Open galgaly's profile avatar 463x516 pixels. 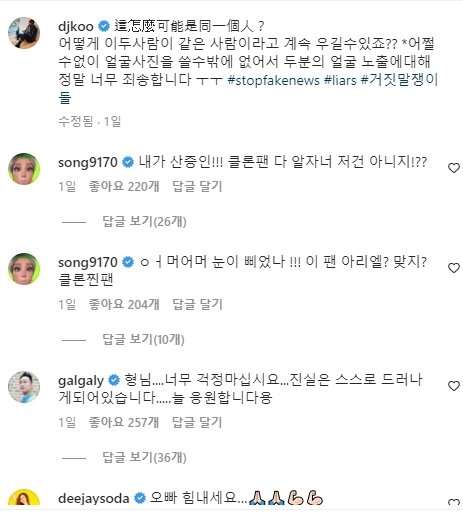tap(24, 387)
